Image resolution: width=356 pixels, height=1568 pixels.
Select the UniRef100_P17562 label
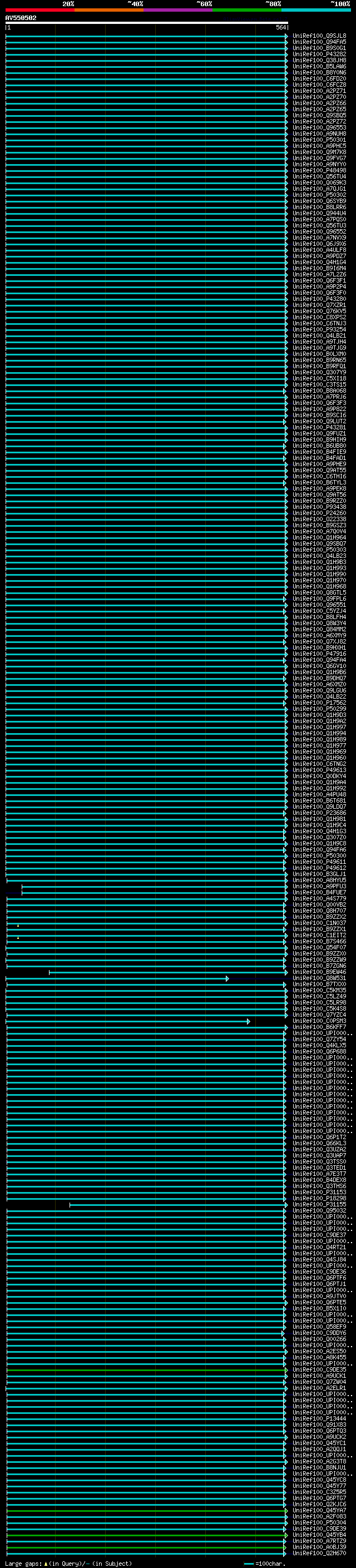[x=319, y=703]
